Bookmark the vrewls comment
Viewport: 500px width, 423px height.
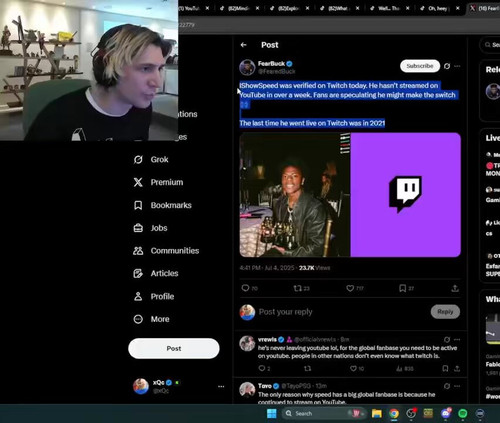(x=445, y=368)
